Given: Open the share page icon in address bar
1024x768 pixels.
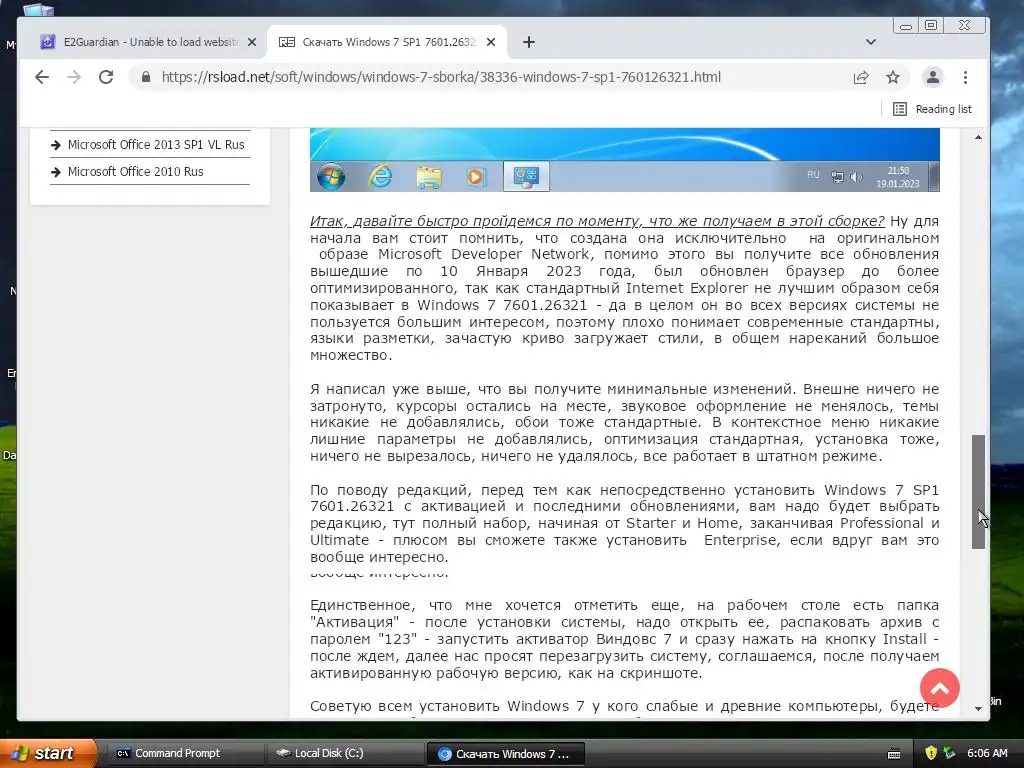Looking at the screenshot, I should (861, 77).
